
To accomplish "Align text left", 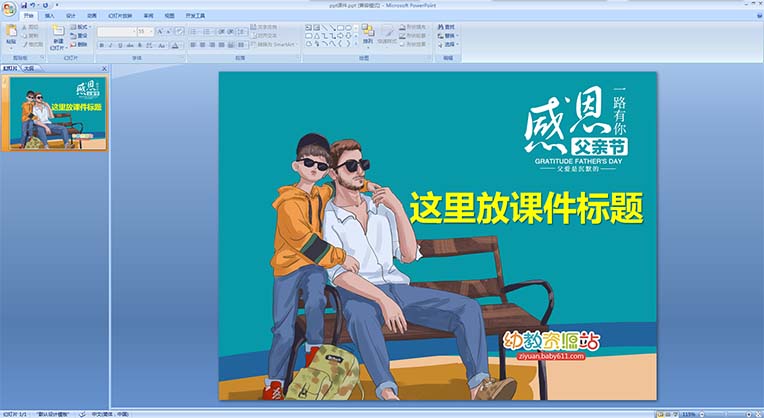I will [x=192, y=44].
